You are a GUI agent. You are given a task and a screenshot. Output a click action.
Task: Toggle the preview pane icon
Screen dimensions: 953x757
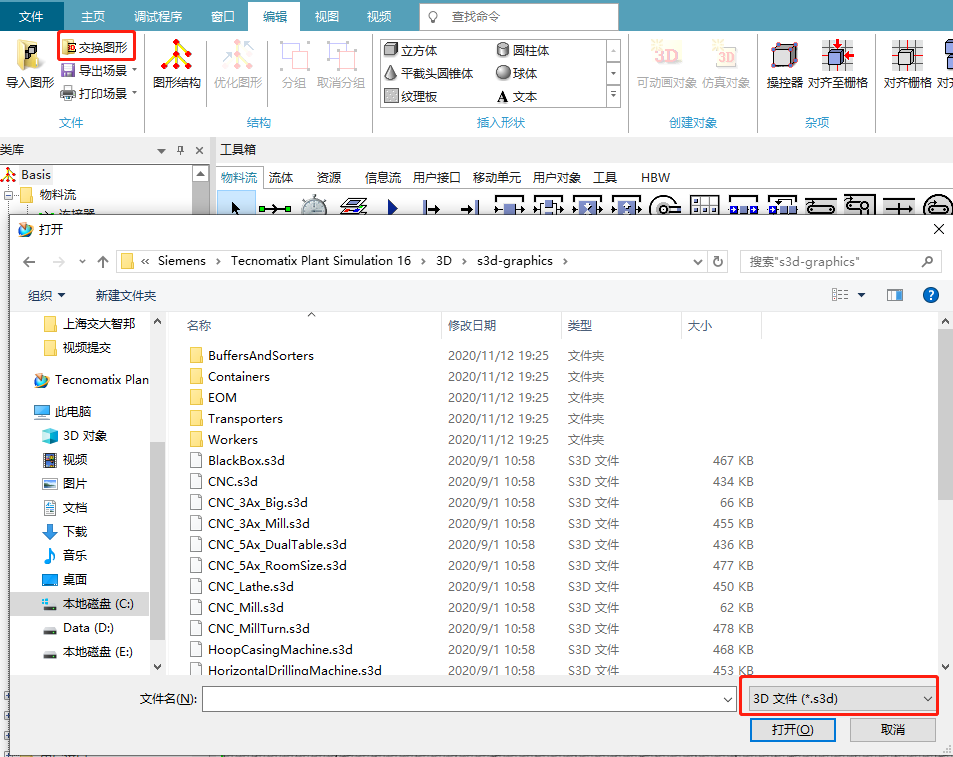click(895, 295)
